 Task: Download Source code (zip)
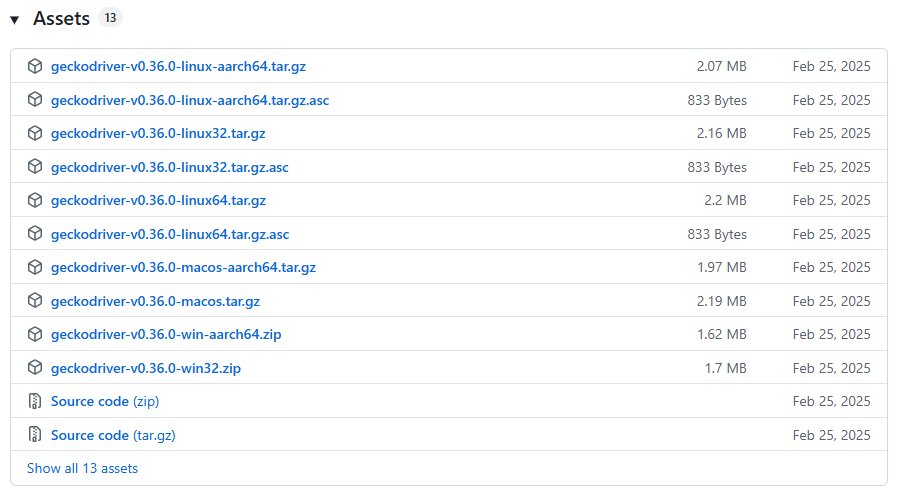105,401
